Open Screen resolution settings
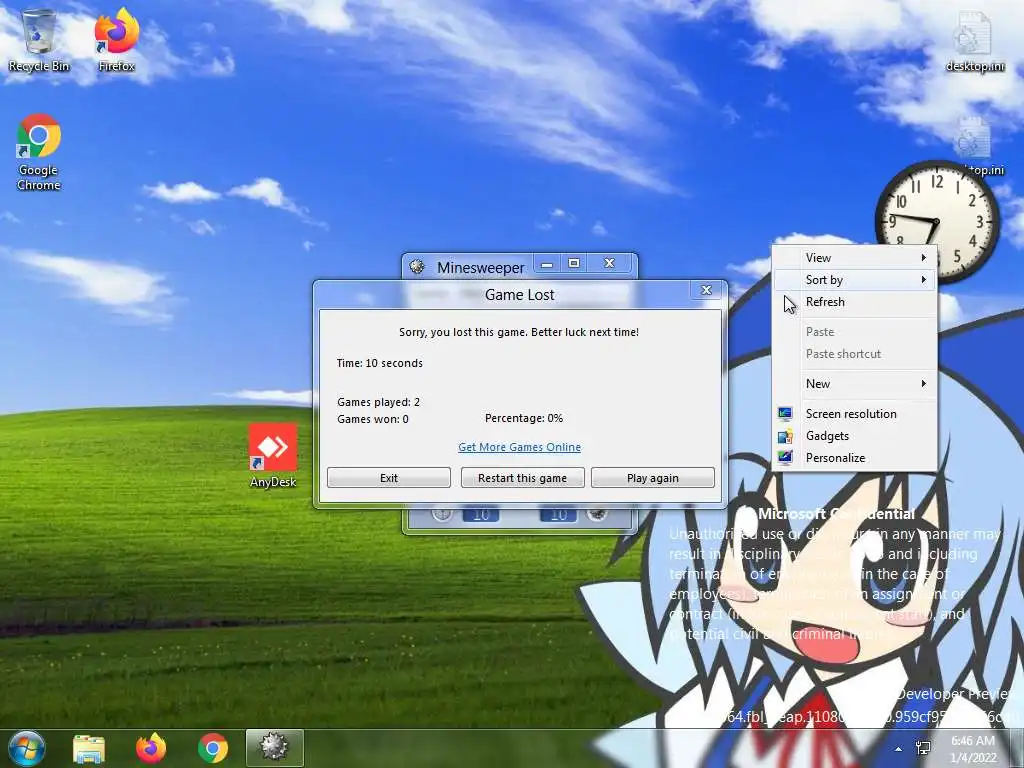This screenshot has width=1024, height=768. click(x=855, y=413)
